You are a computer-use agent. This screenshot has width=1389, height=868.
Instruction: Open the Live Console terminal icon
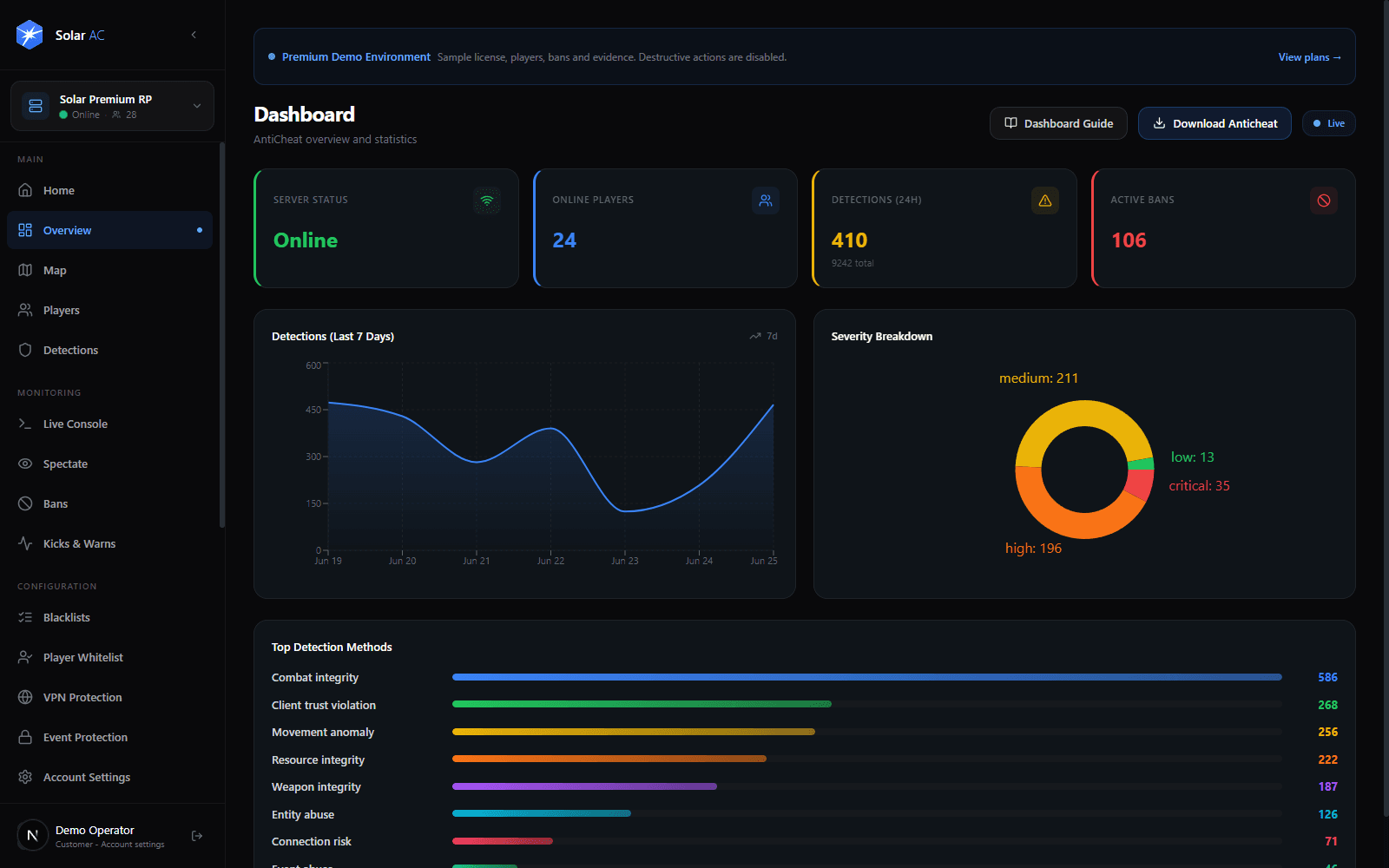pyautogui.click(x=25, y=424)
